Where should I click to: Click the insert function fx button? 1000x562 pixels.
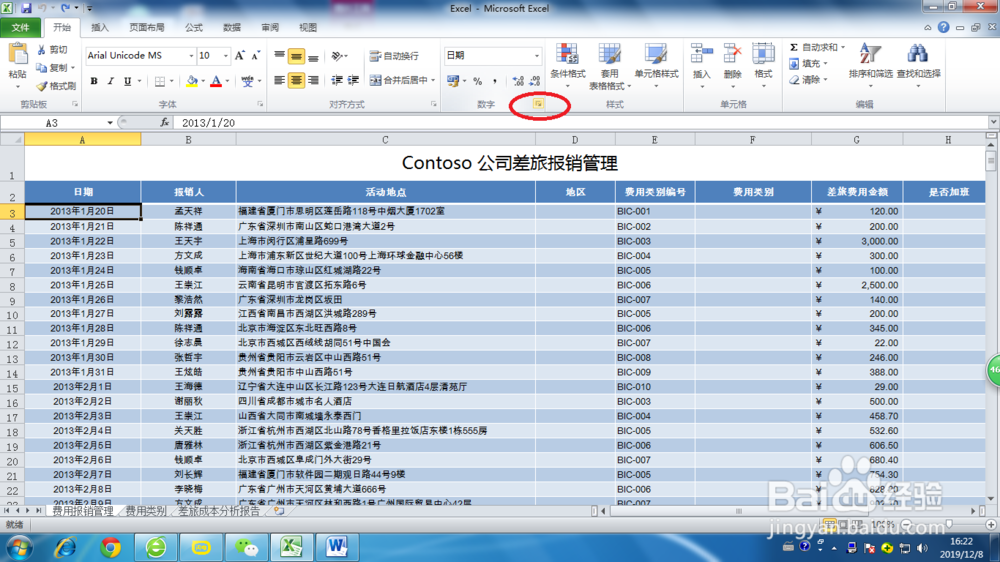pyautogui.click(x=165, y=122)
